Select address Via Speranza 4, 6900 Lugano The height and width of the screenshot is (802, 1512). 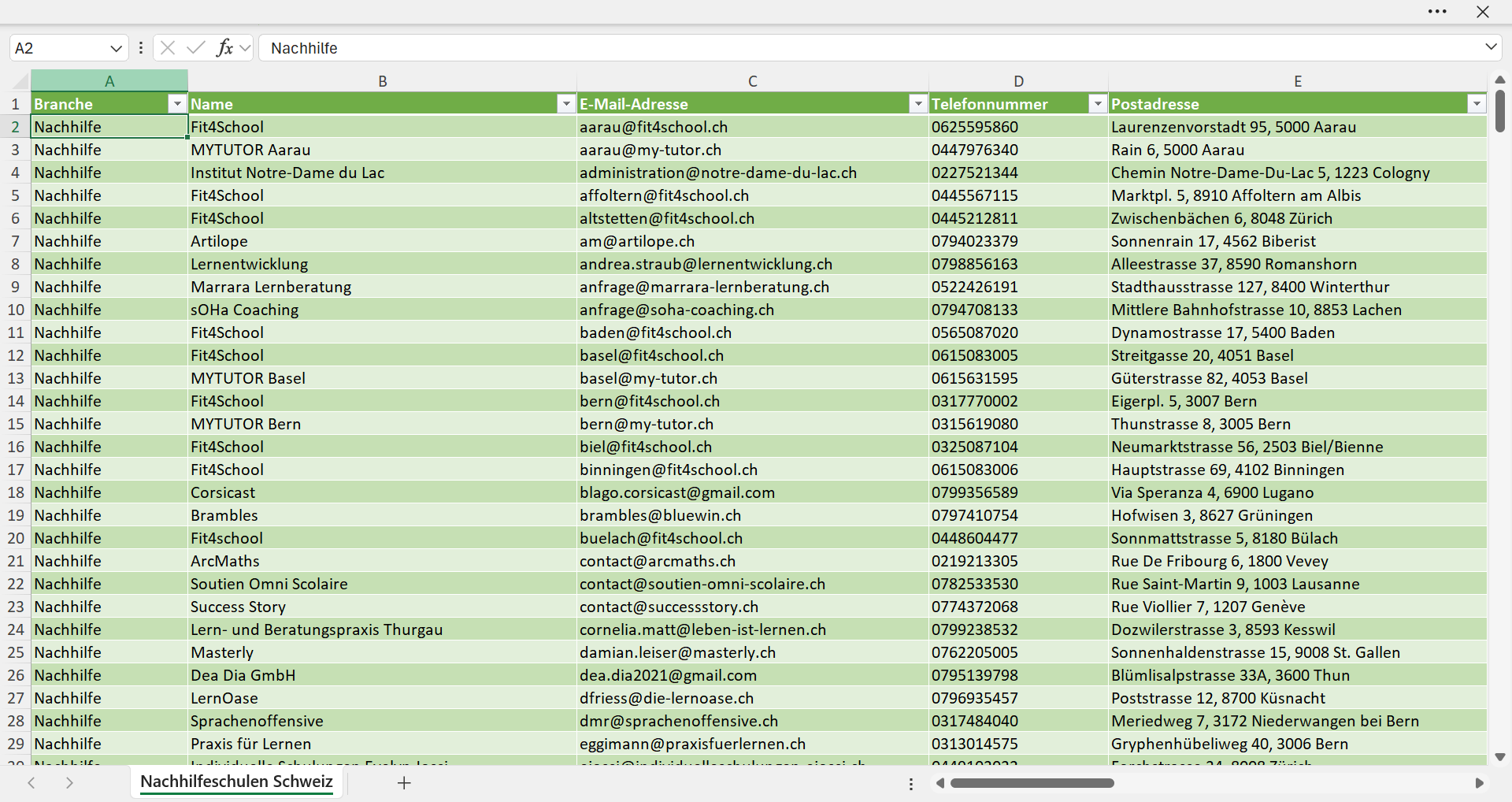click(x=1298, y=492)
